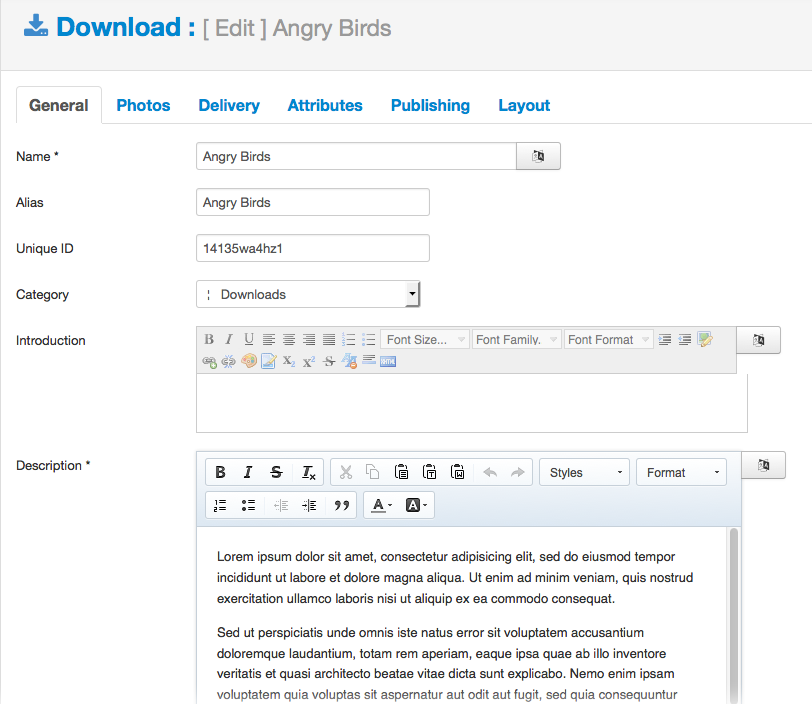Click the Redo arrow in Description toolbar
The image size is (812, 704).
click(x=517, y=472)
